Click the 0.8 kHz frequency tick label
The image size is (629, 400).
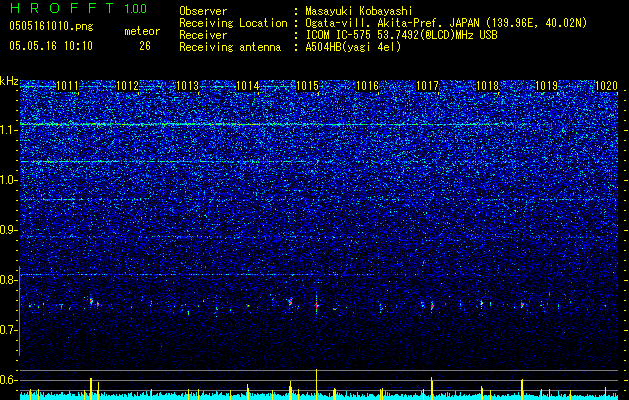coord(9,280)
